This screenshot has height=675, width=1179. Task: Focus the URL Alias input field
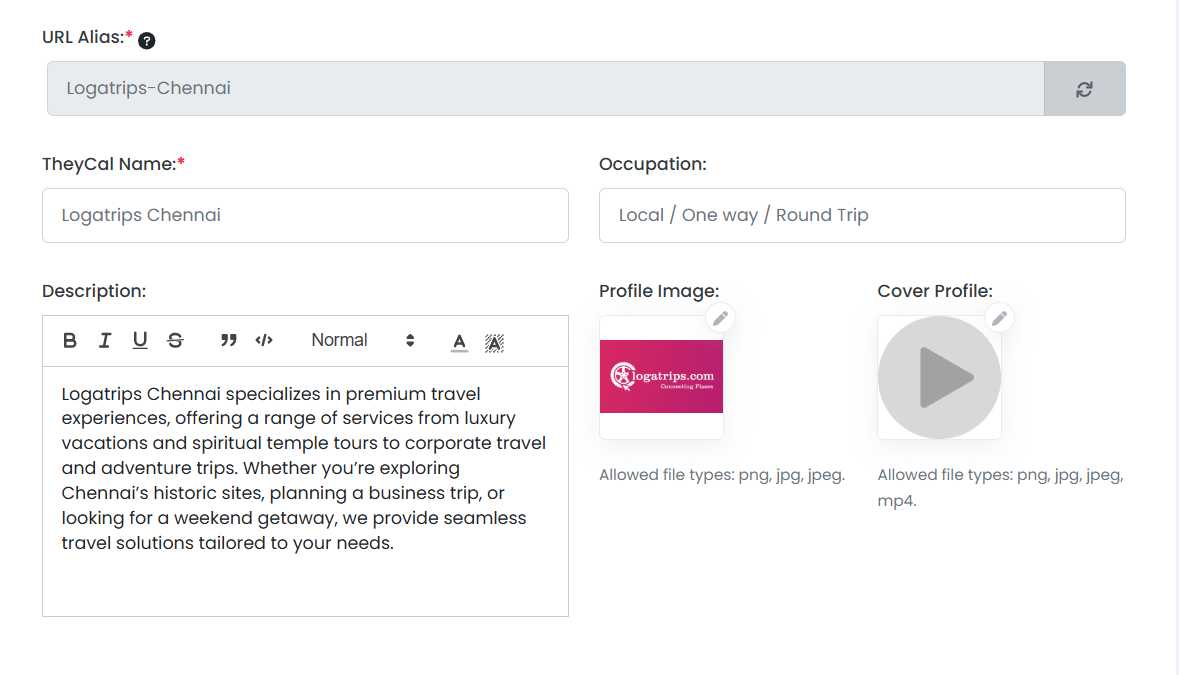click(x=545, y=89)
